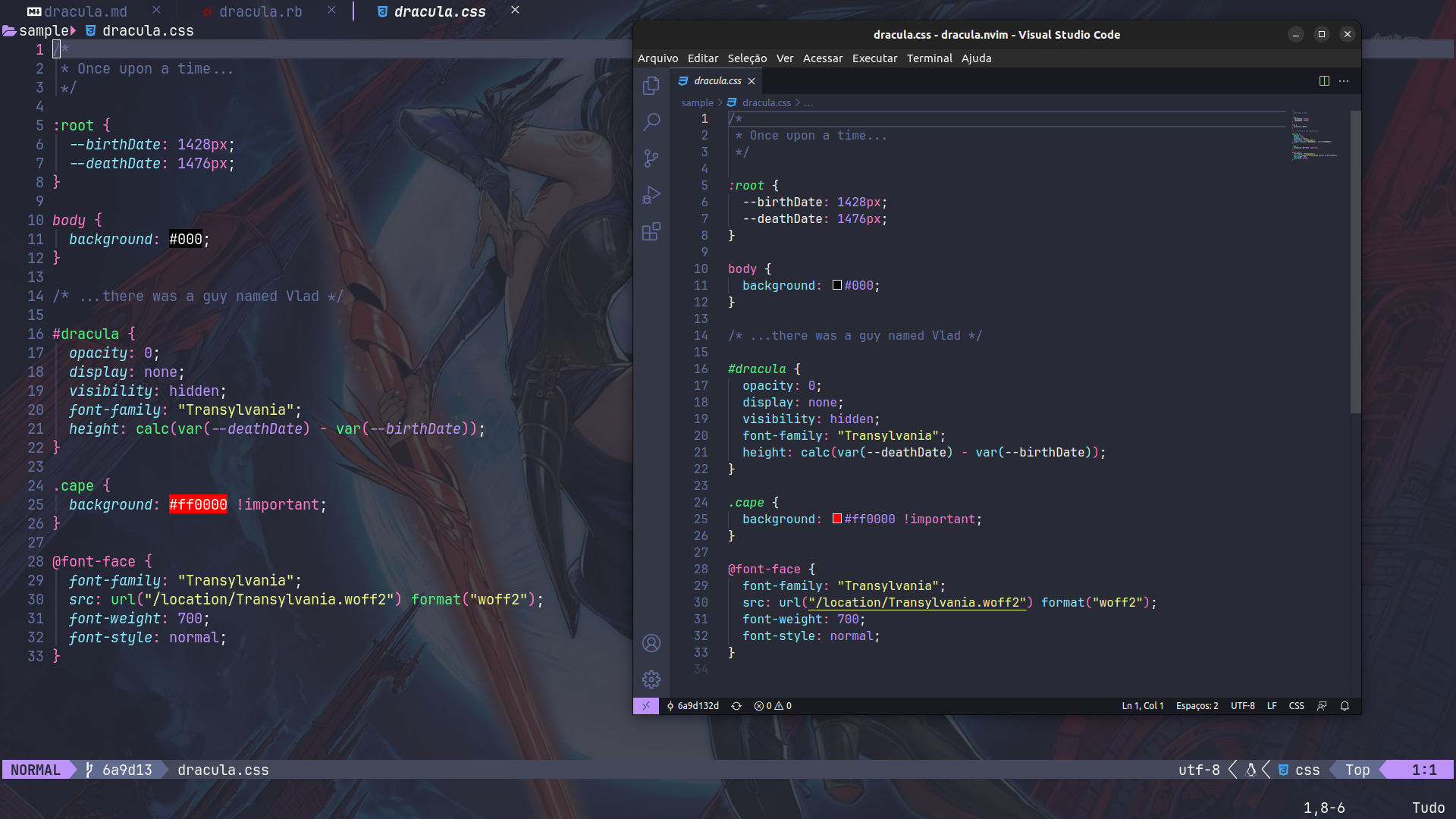The image size is (1456, 819).
Task: Open Run and Debug view in VS Code
Action: (651, 195)
